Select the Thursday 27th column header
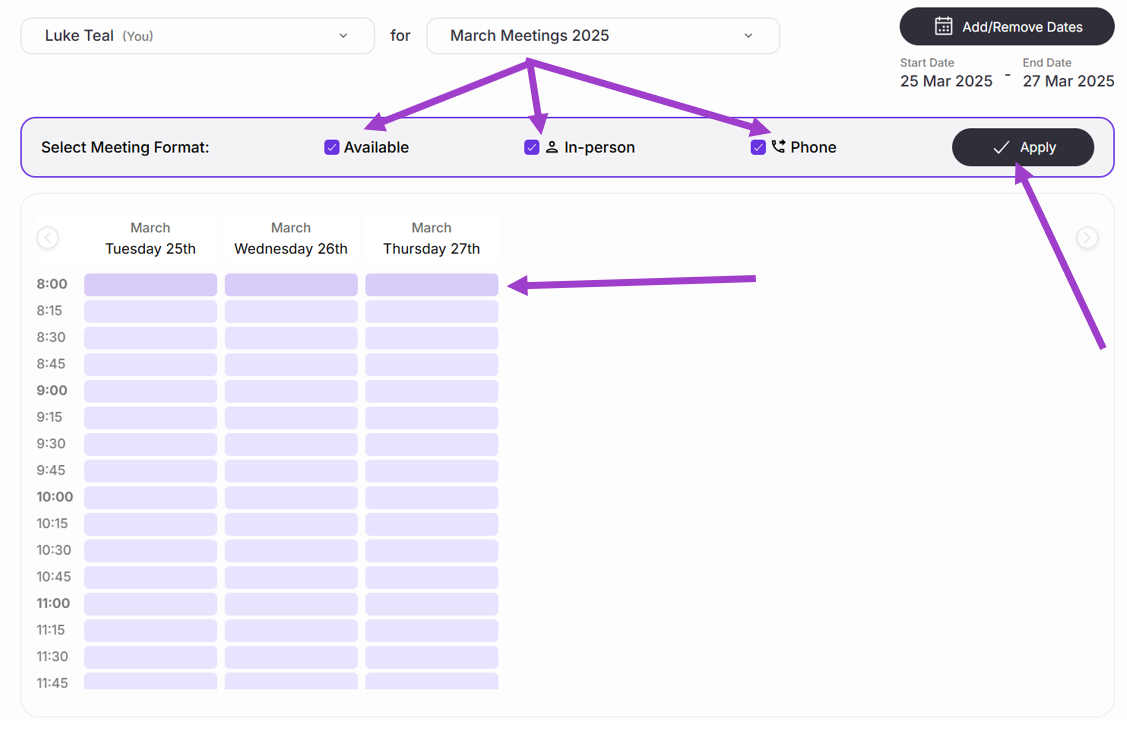1127x730 pixels. click(x=431, y=239)
